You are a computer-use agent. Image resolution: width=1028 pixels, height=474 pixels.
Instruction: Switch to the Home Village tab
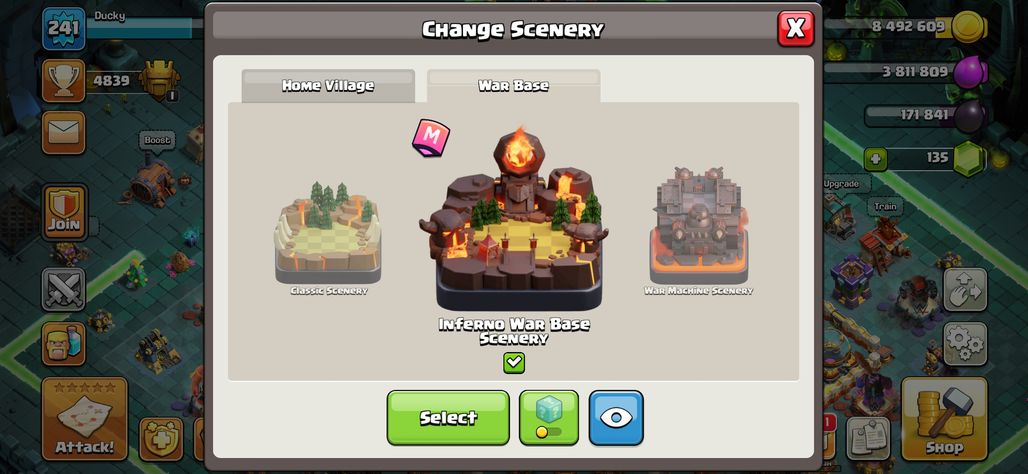[x=328, y=86]
